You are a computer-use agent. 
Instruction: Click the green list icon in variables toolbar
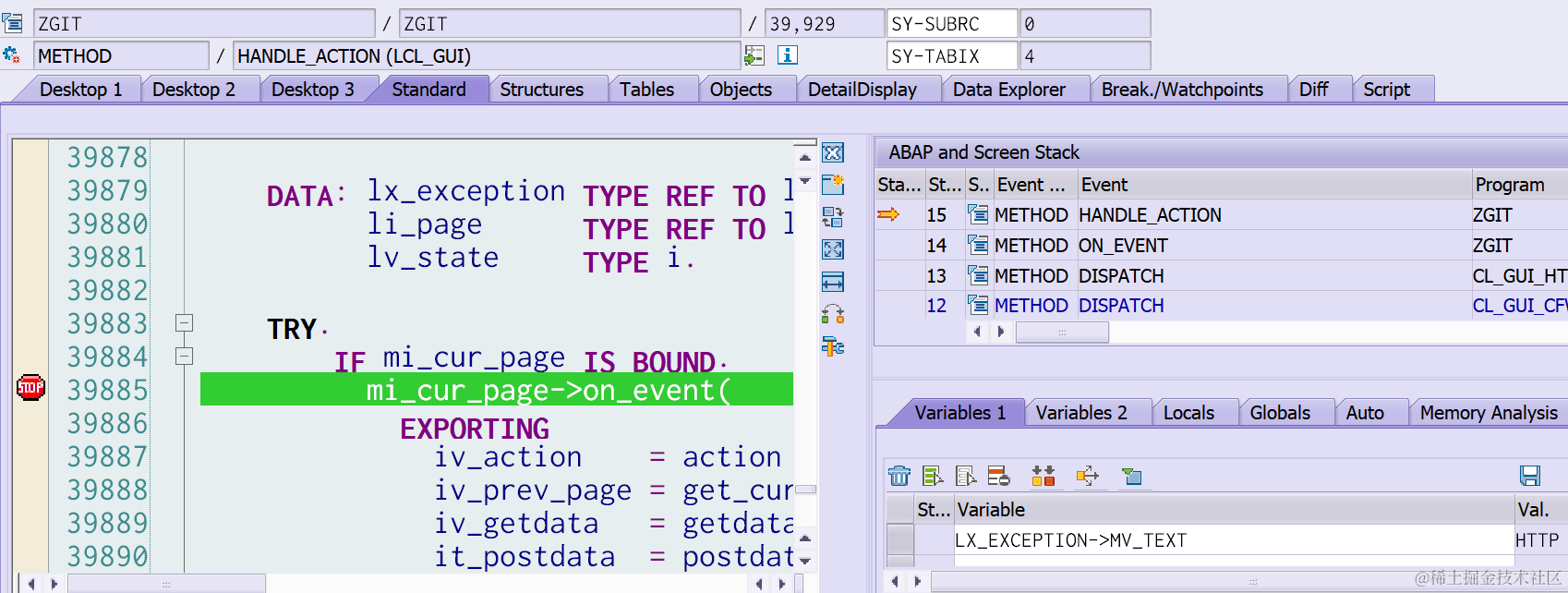(x=933, y=476)
